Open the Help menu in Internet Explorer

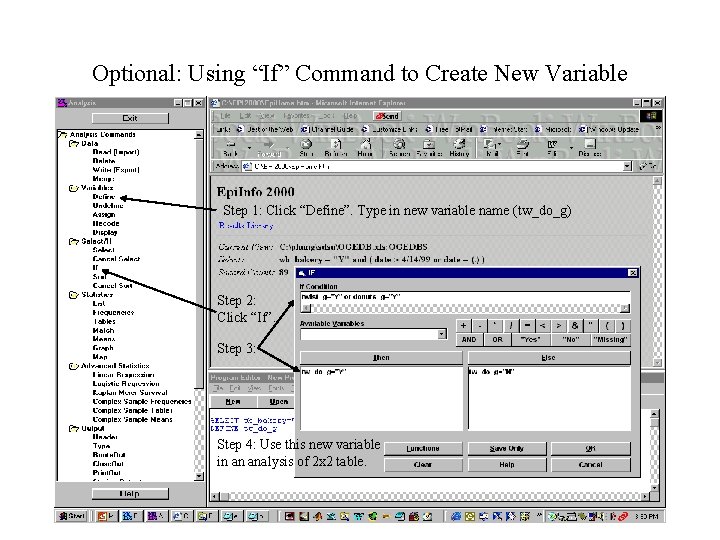tap(350, 116)
